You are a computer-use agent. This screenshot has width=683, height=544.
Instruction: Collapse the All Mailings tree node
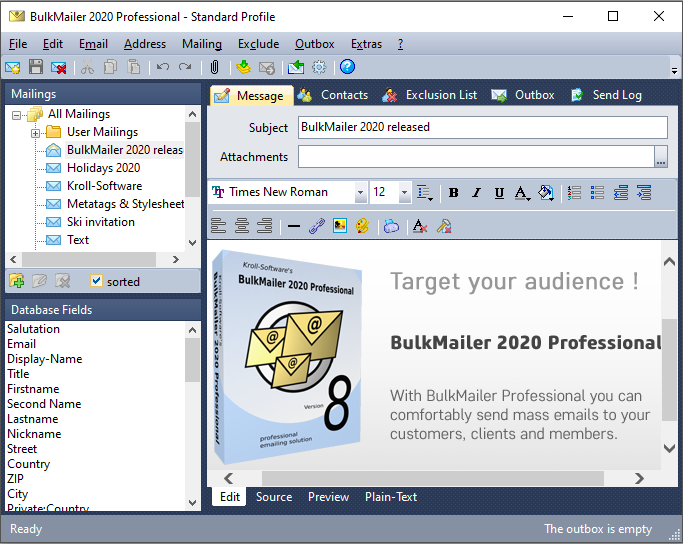coord(17,115)
